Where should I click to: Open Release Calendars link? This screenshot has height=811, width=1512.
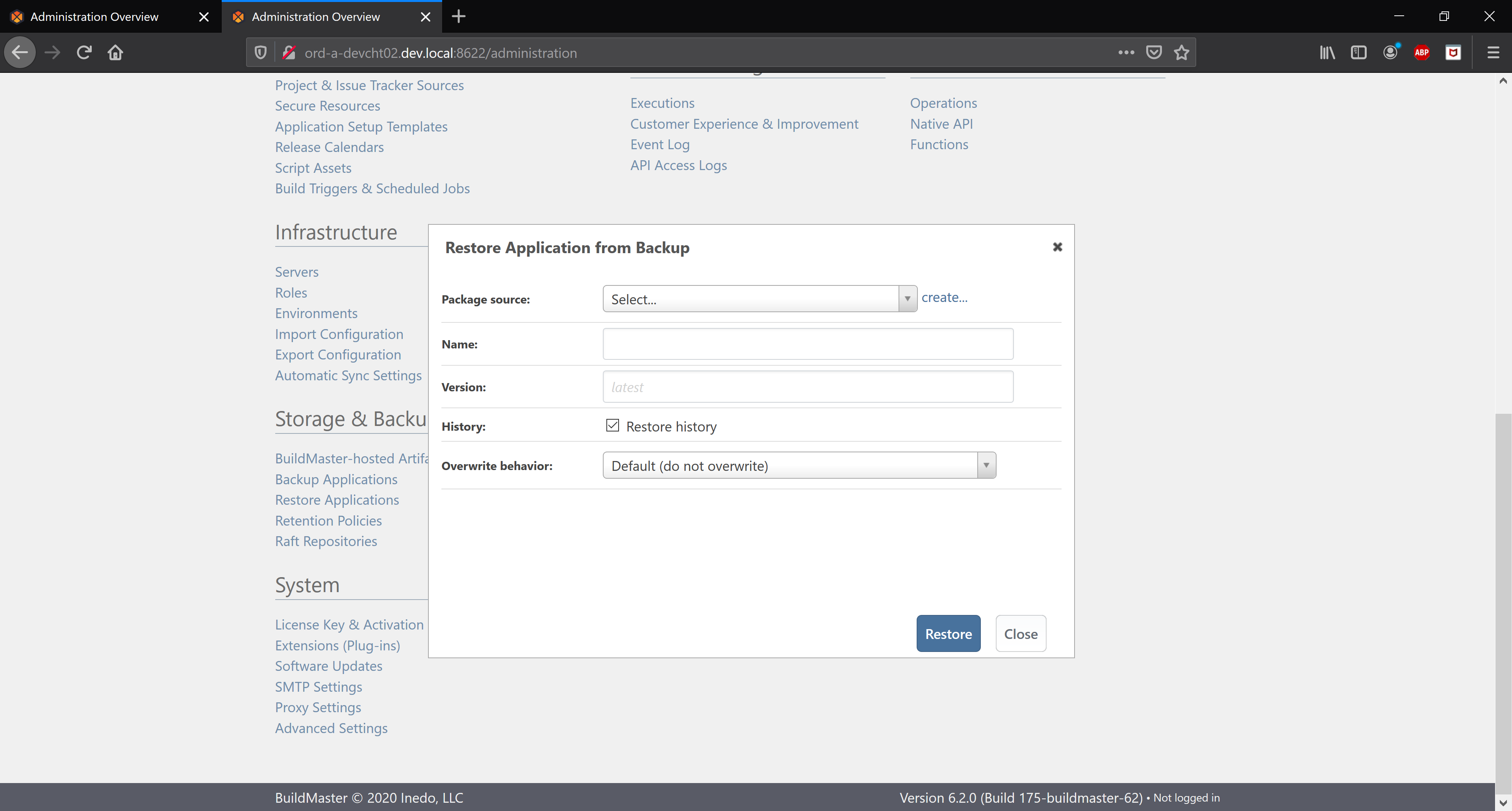point(329,147)
